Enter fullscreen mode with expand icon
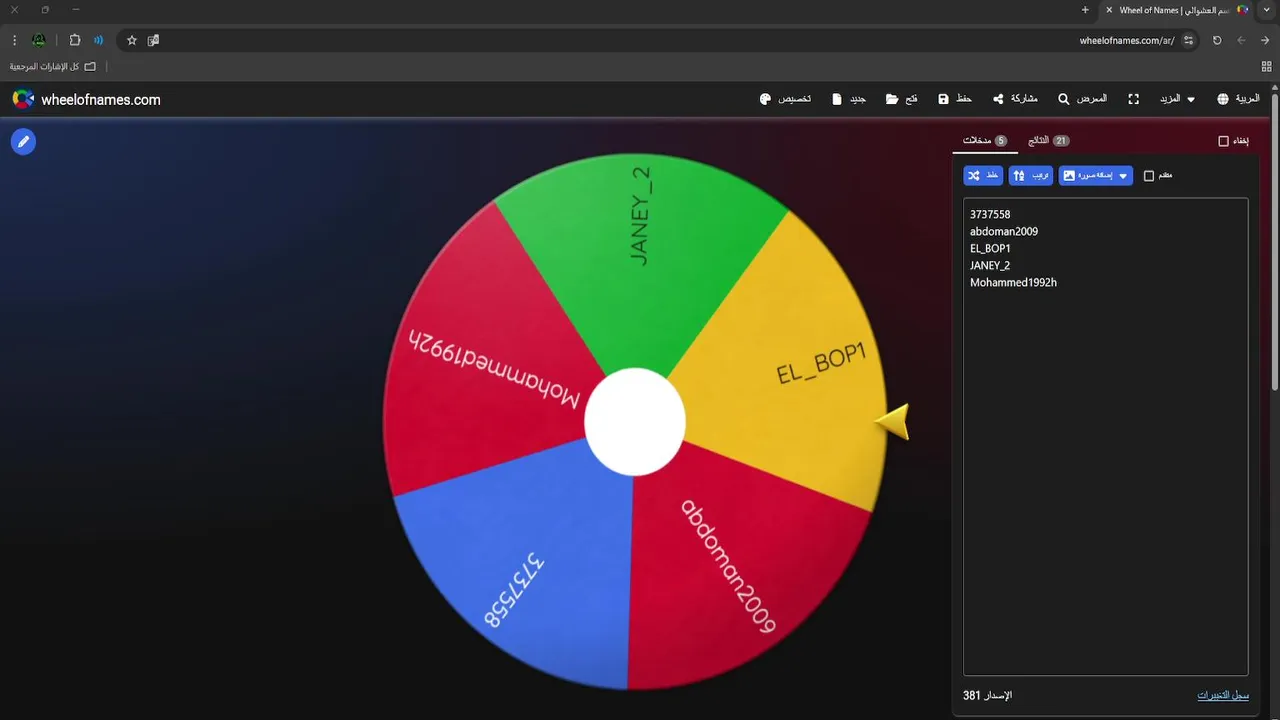 coord(1134,99)
